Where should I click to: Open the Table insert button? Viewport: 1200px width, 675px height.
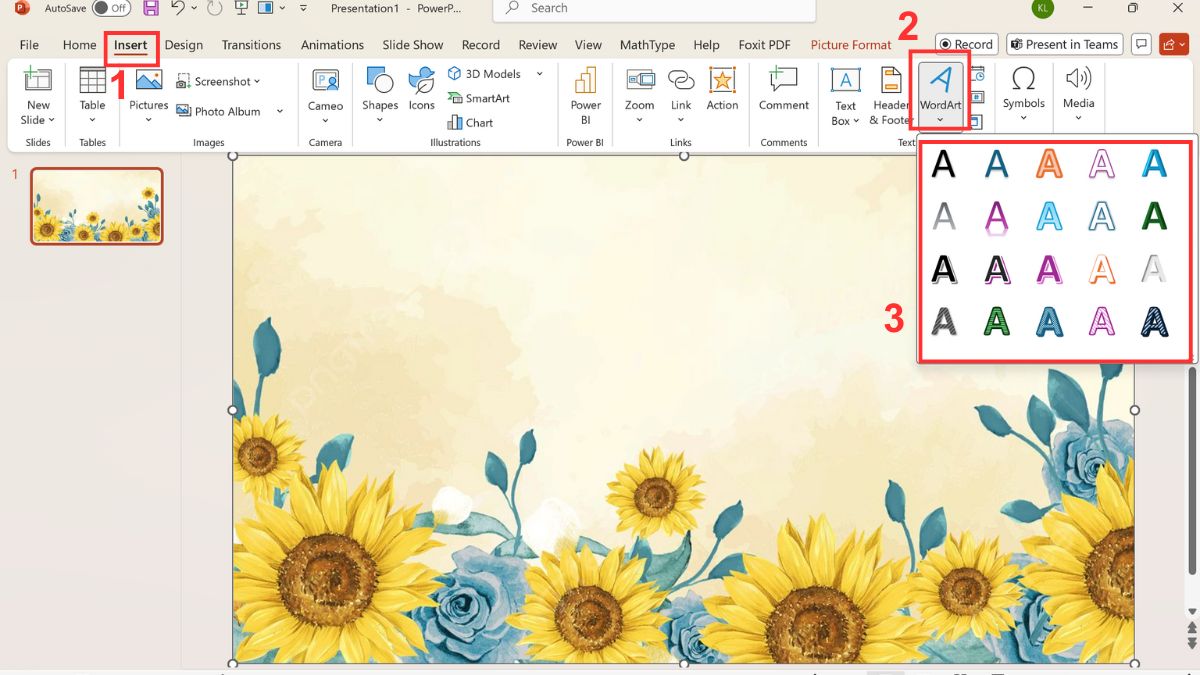[92, 96]
